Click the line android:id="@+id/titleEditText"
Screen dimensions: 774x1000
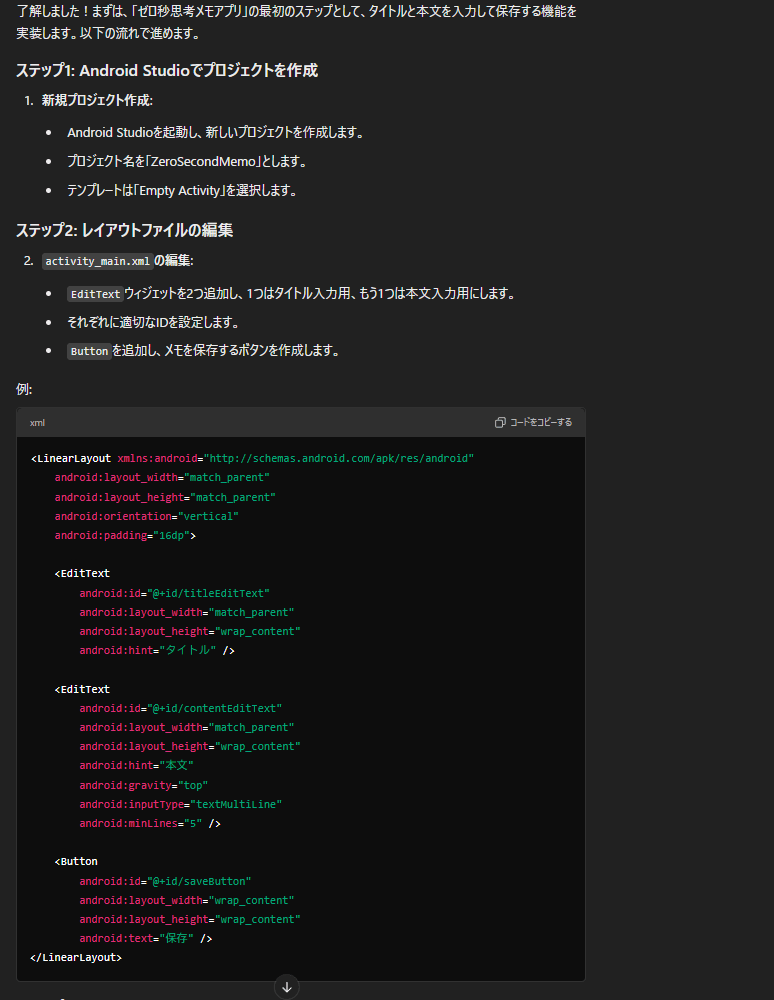click(175, 593)
